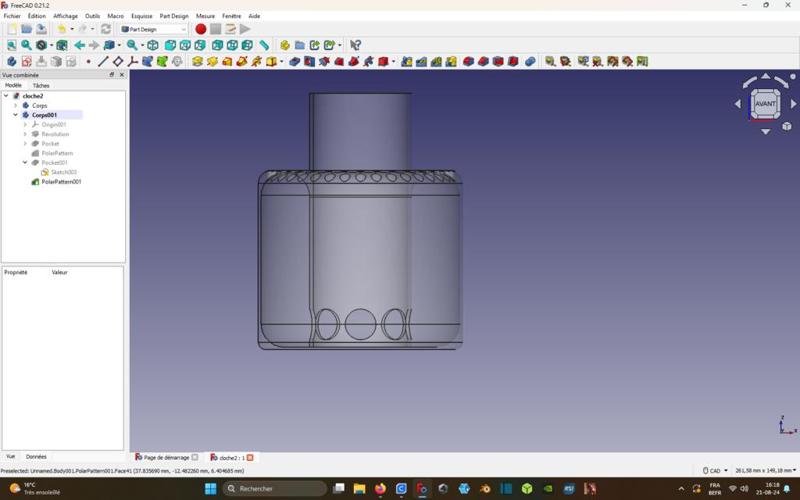The image size is (800, 500).
Task: Open the Page de démarrage document tab
Action: pyautogui.click(x=166, y=457)
